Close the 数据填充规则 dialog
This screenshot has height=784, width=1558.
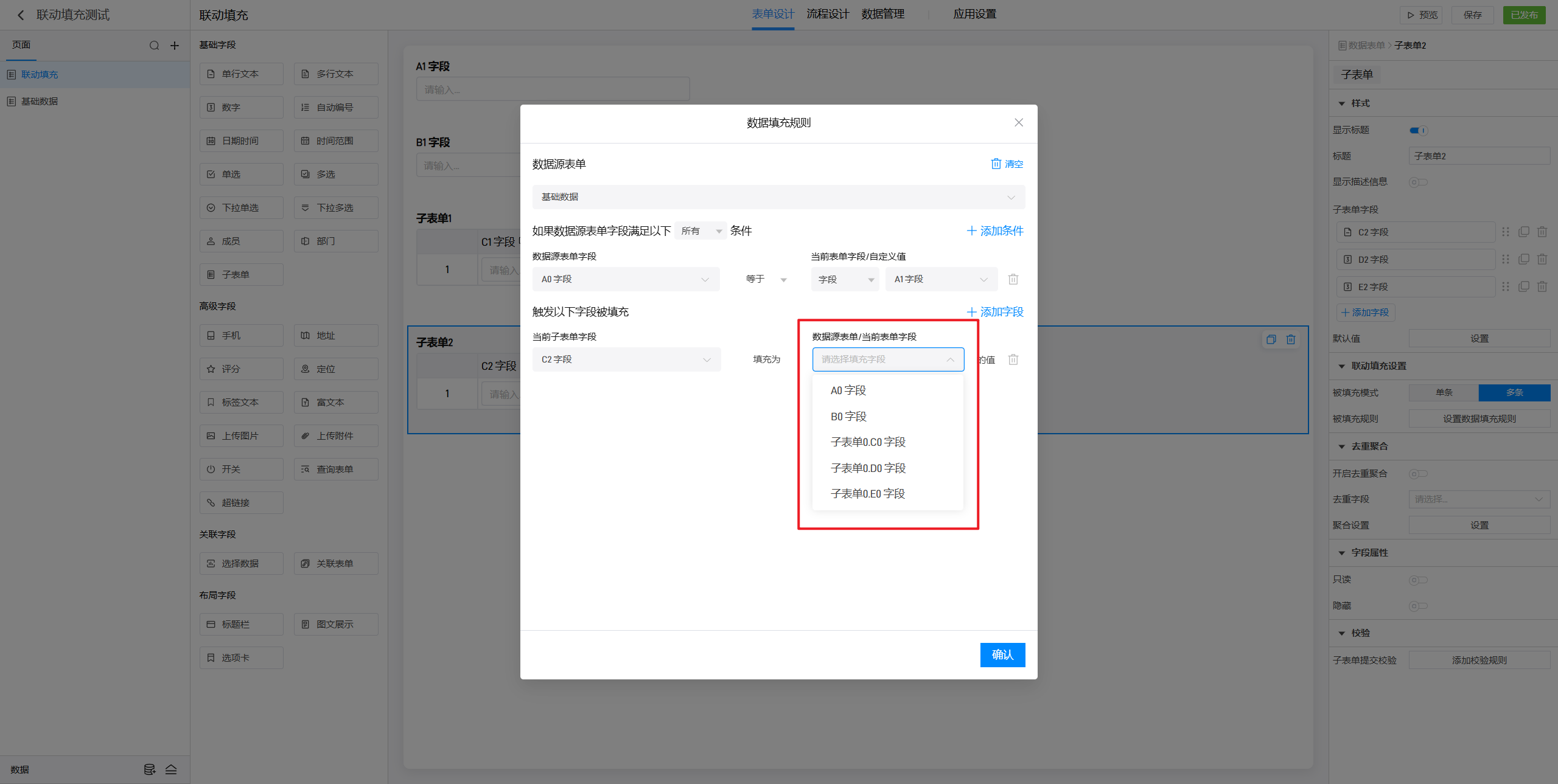[1018, 122]
